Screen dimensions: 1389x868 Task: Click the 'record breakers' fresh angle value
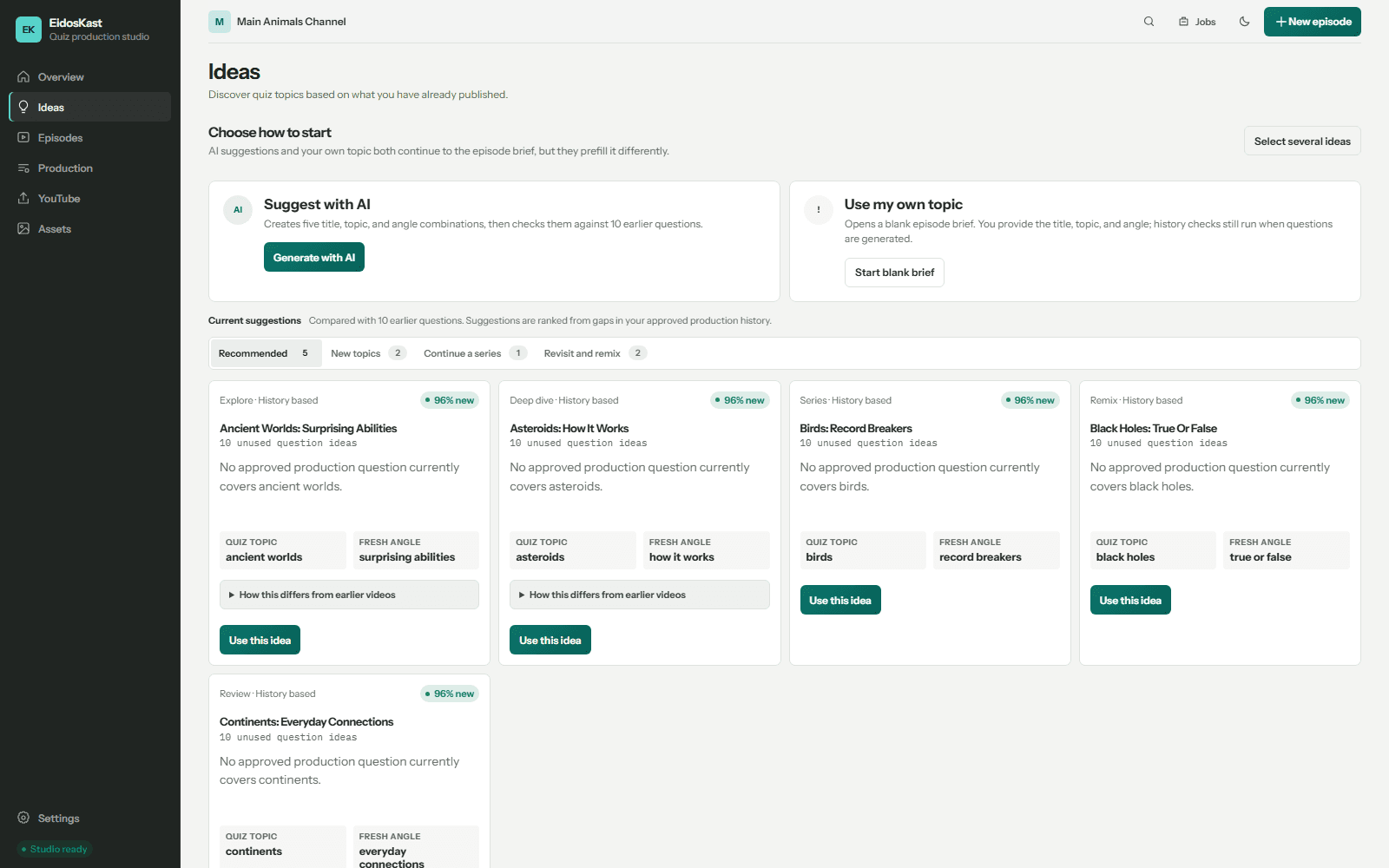tap(980, 557)
